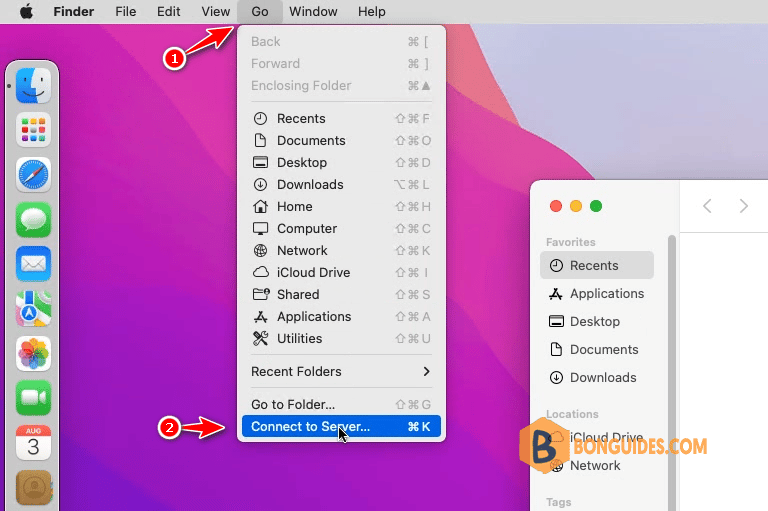Viewport: 768px width, 511px height.
Task: Click the Finder sidebar scrollbar
Action: pos(672,372)
